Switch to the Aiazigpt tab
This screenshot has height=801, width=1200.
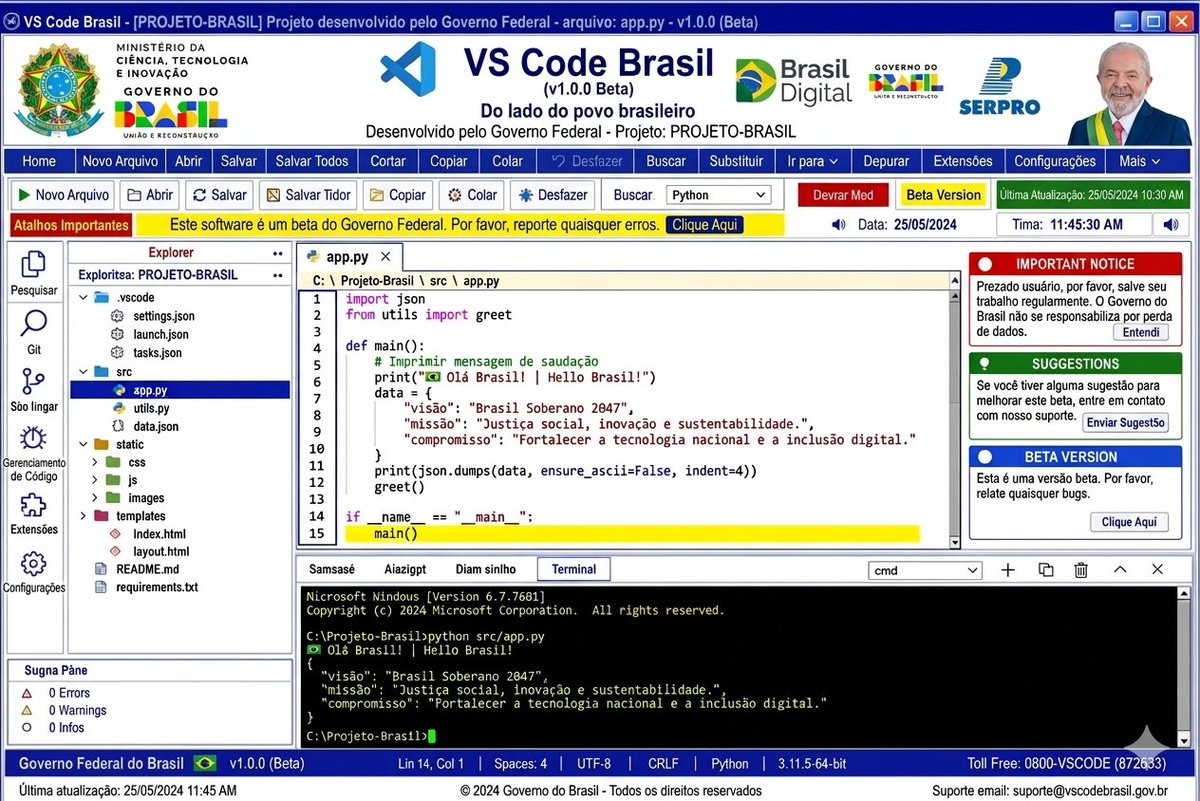tap(405, 569)
